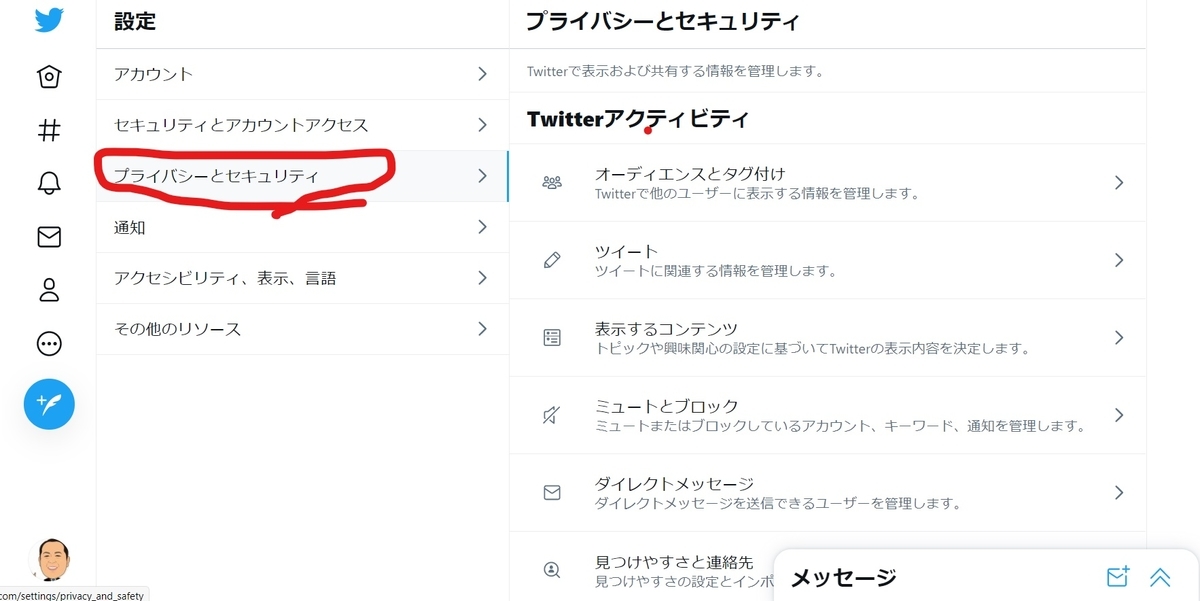Click the chevron on 通知 row
Image resolution: width=1200 pixels, height=601 pixels.
(x=482, y=227)
